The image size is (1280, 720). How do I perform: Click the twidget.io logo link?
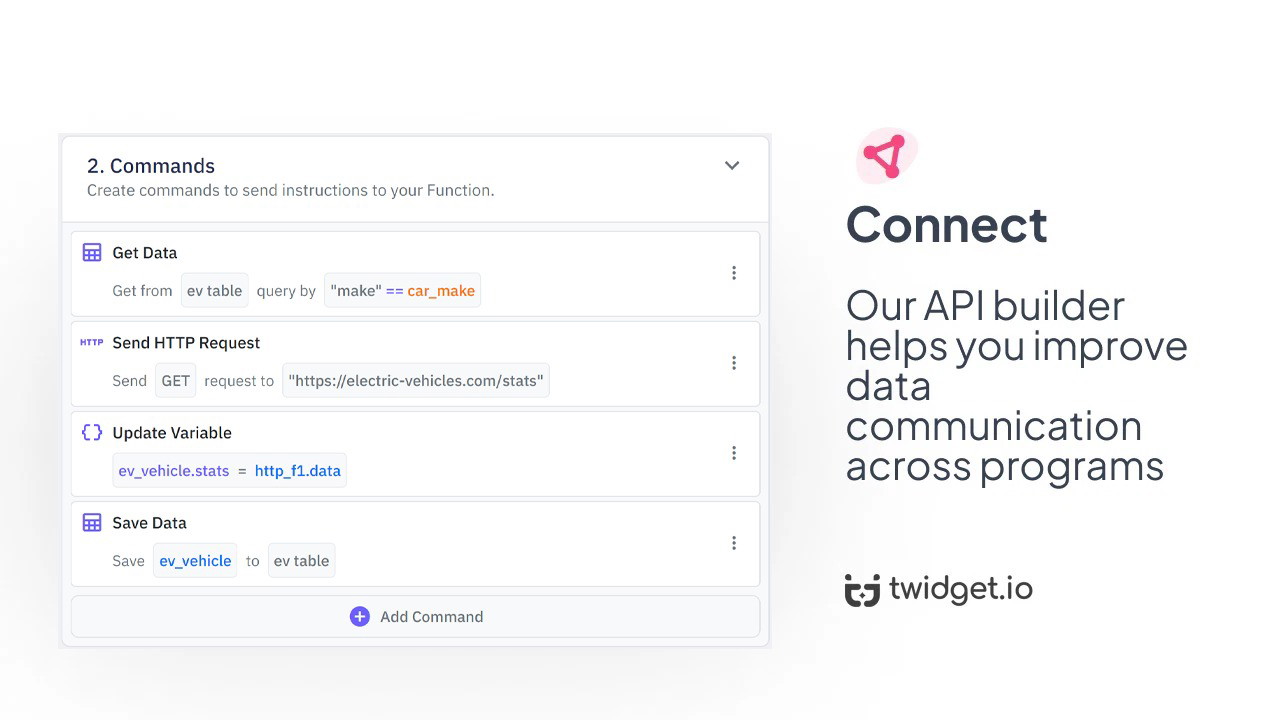(938, 589)
